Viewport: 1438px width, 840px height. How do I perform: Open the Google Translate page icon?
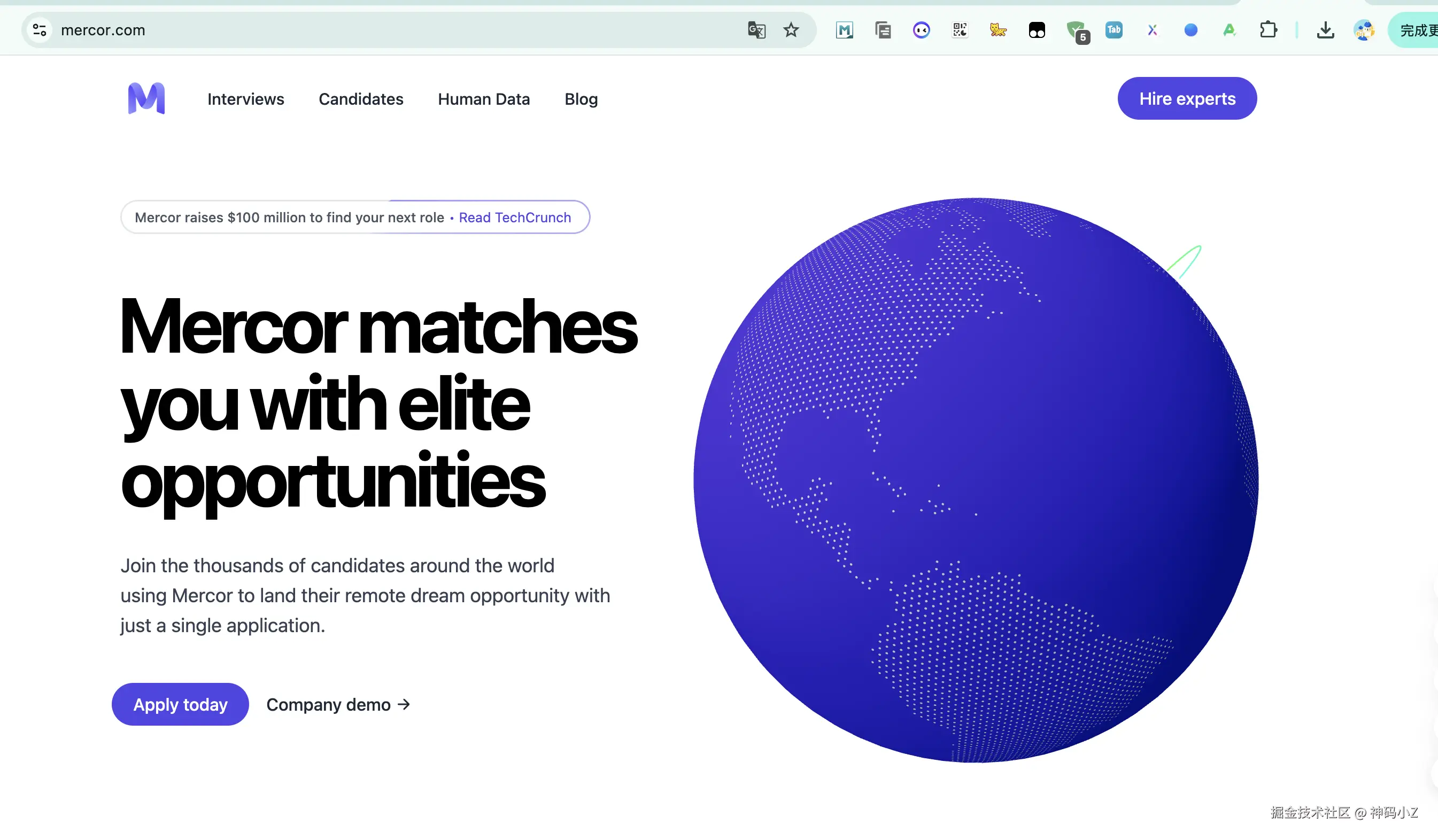coord(756,29)
